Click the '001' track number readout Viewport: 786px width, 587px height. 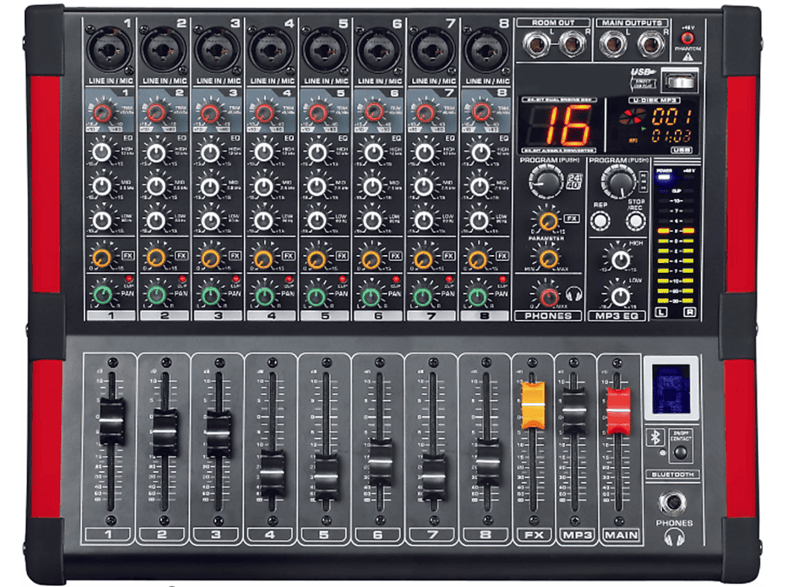[x=672, y=117]
